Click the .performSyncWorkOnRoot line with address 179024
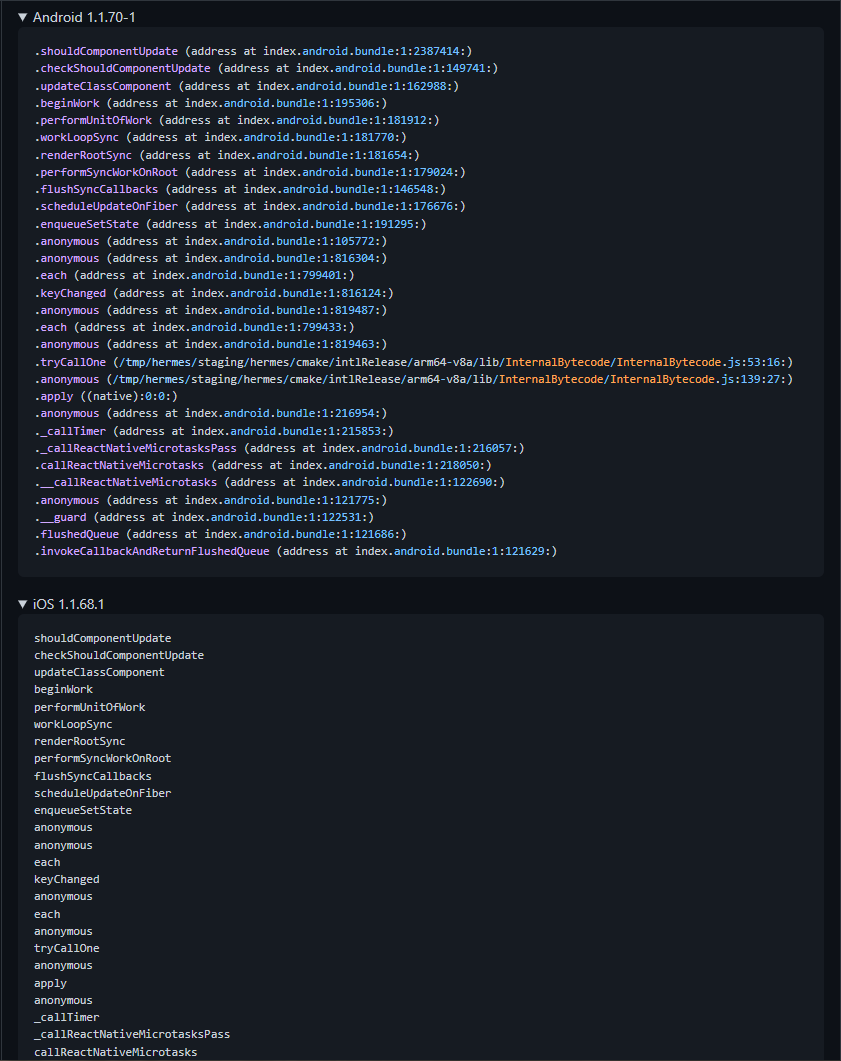This screenshot has height=1061, width=841. (250, 172)
